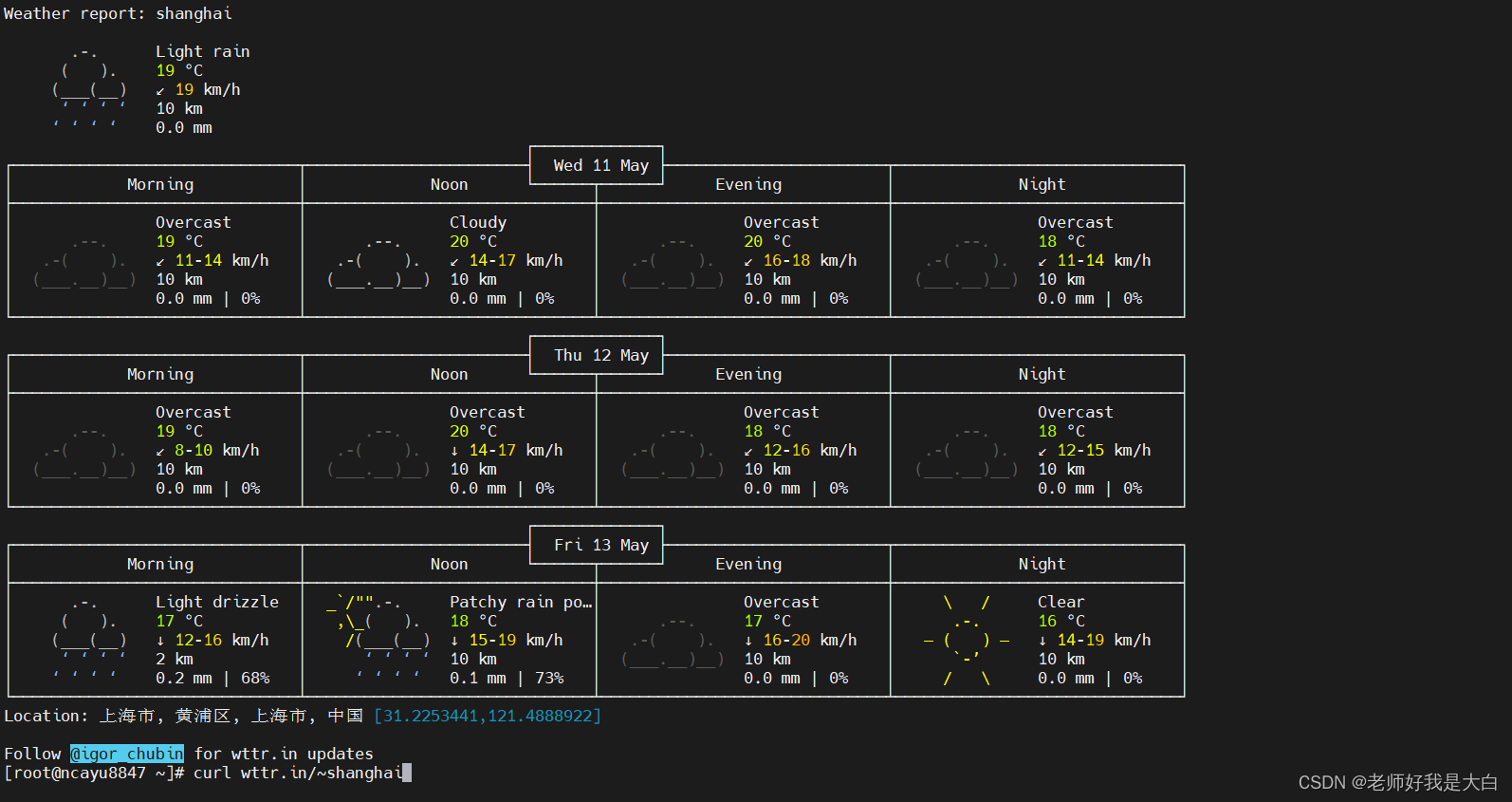This screenshot has height=802, width=1512.
Task: Click the Thursday 'Evening' column header
Action: point(748,374)
